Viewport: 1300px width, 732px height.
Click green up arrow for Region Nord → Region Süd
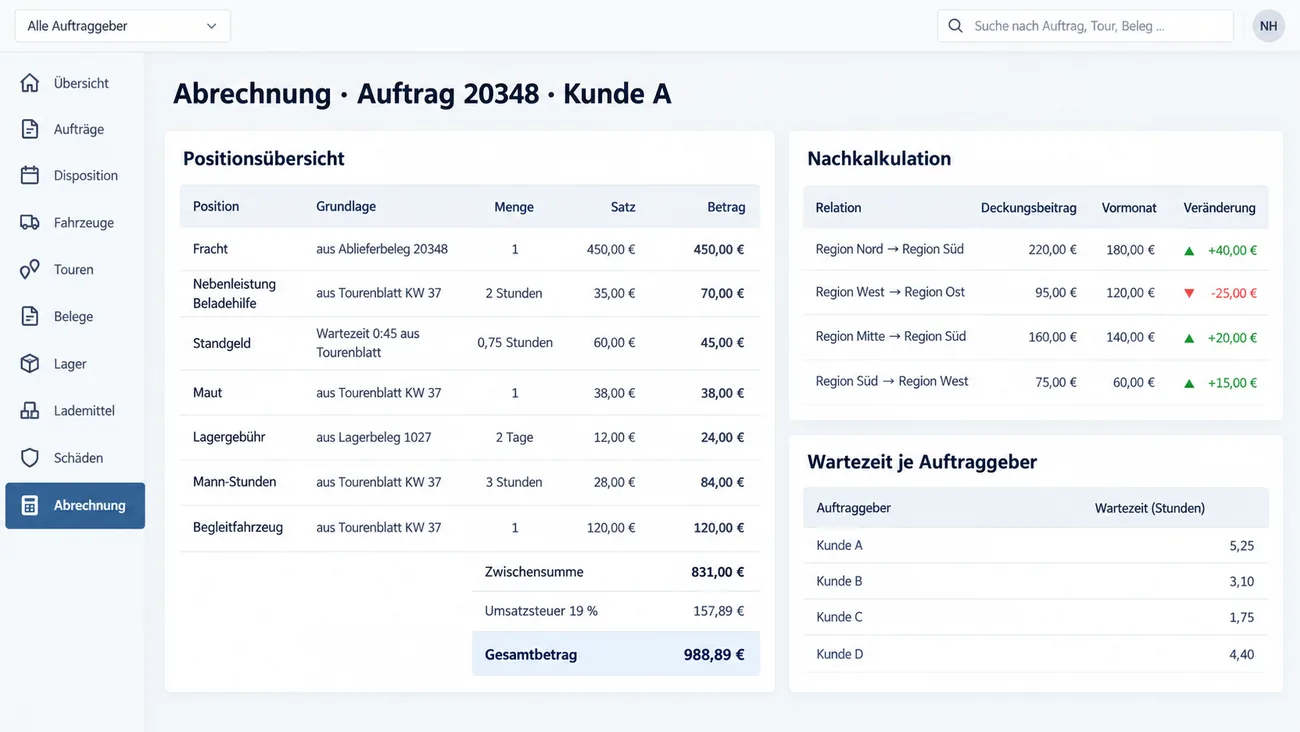tap(1189, 251)
